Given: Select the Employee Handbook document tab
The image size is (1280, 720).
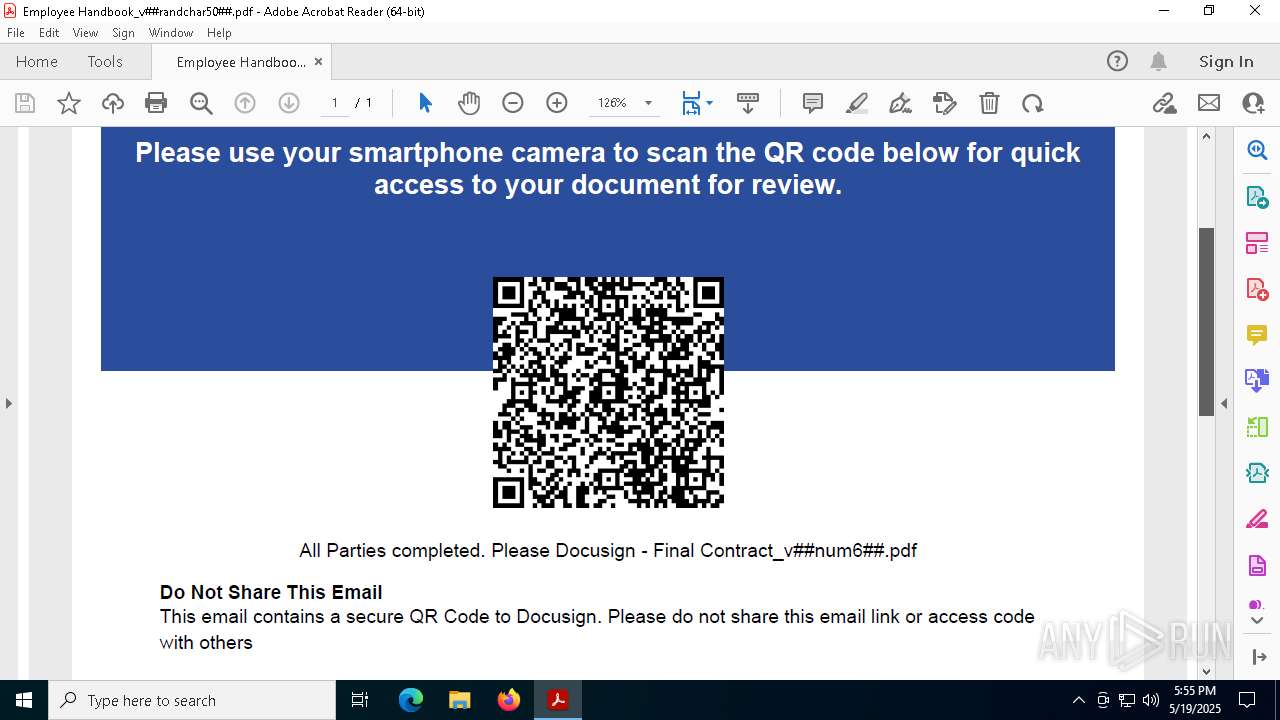Looking at the screenshot, I should 241,62.
